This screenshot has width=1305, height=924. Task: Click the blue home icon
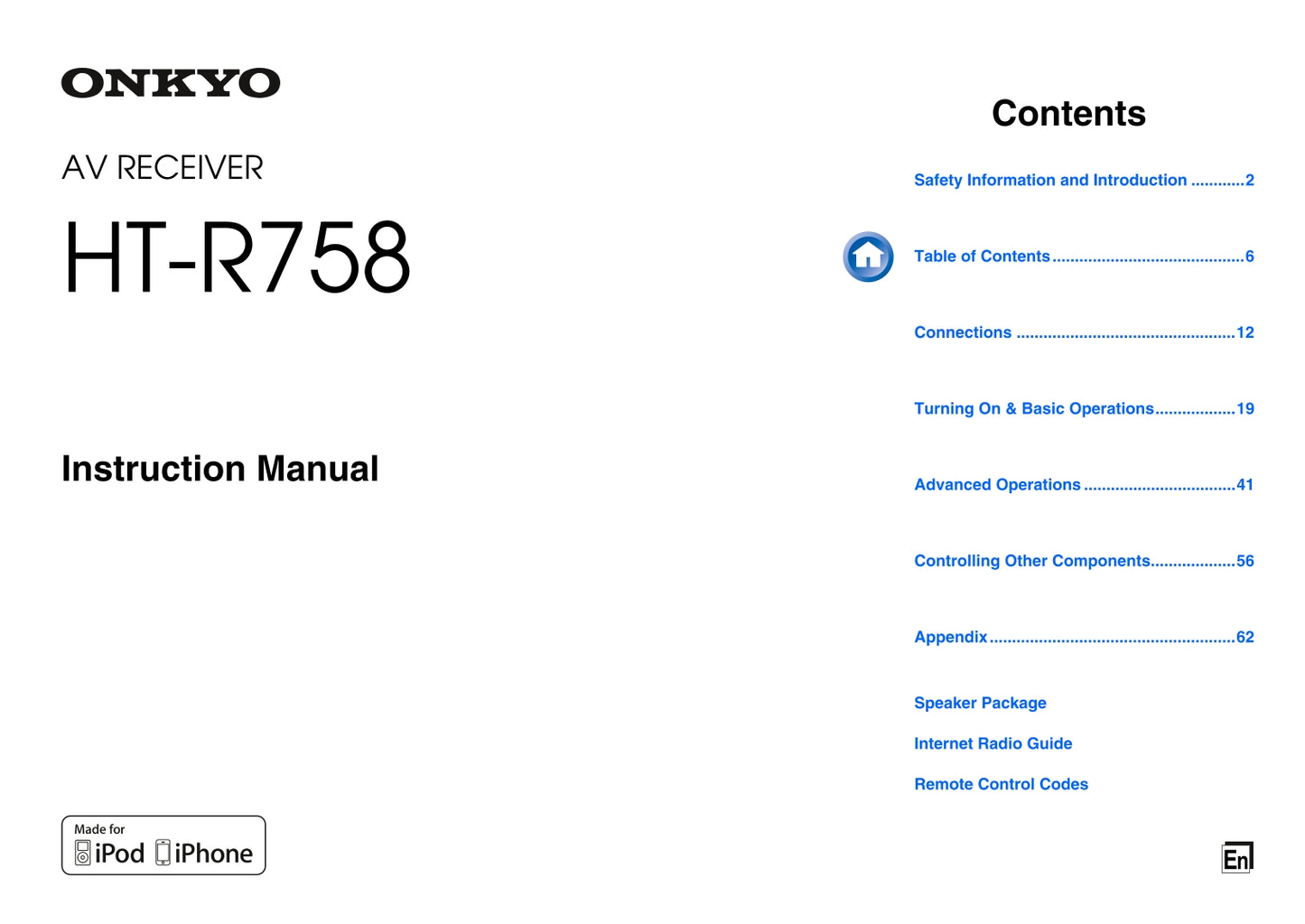pyautogui.click(x=868, y=257)
